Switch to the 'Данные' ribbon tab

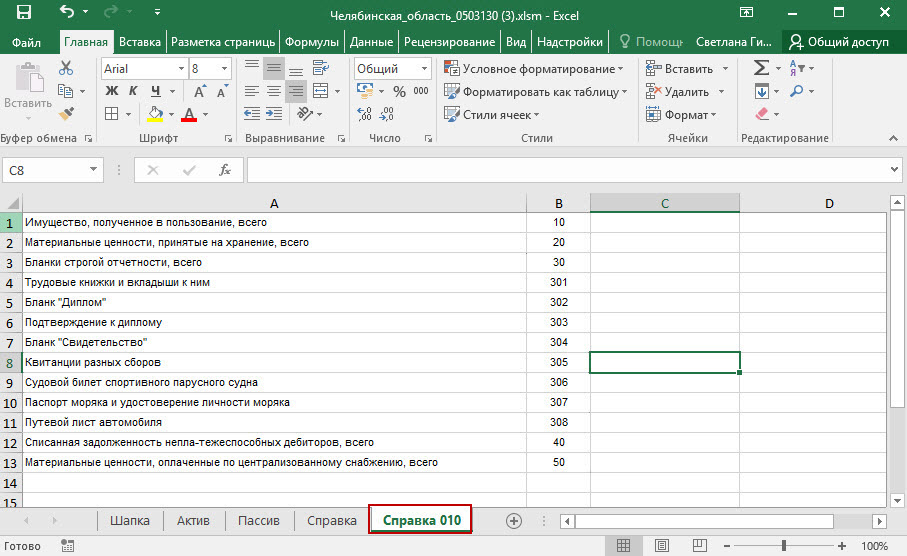click(x=371, y=42)
